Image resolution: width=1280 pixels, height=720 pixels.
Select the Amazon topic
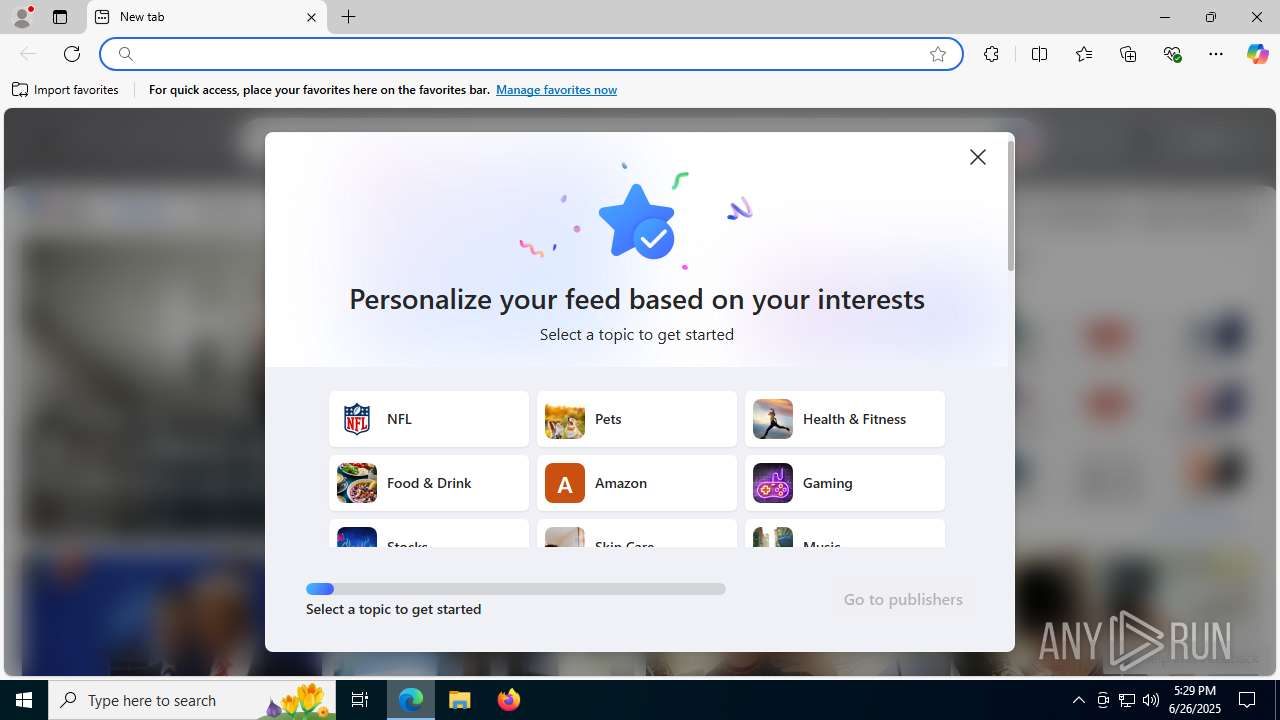coord(637,483)
